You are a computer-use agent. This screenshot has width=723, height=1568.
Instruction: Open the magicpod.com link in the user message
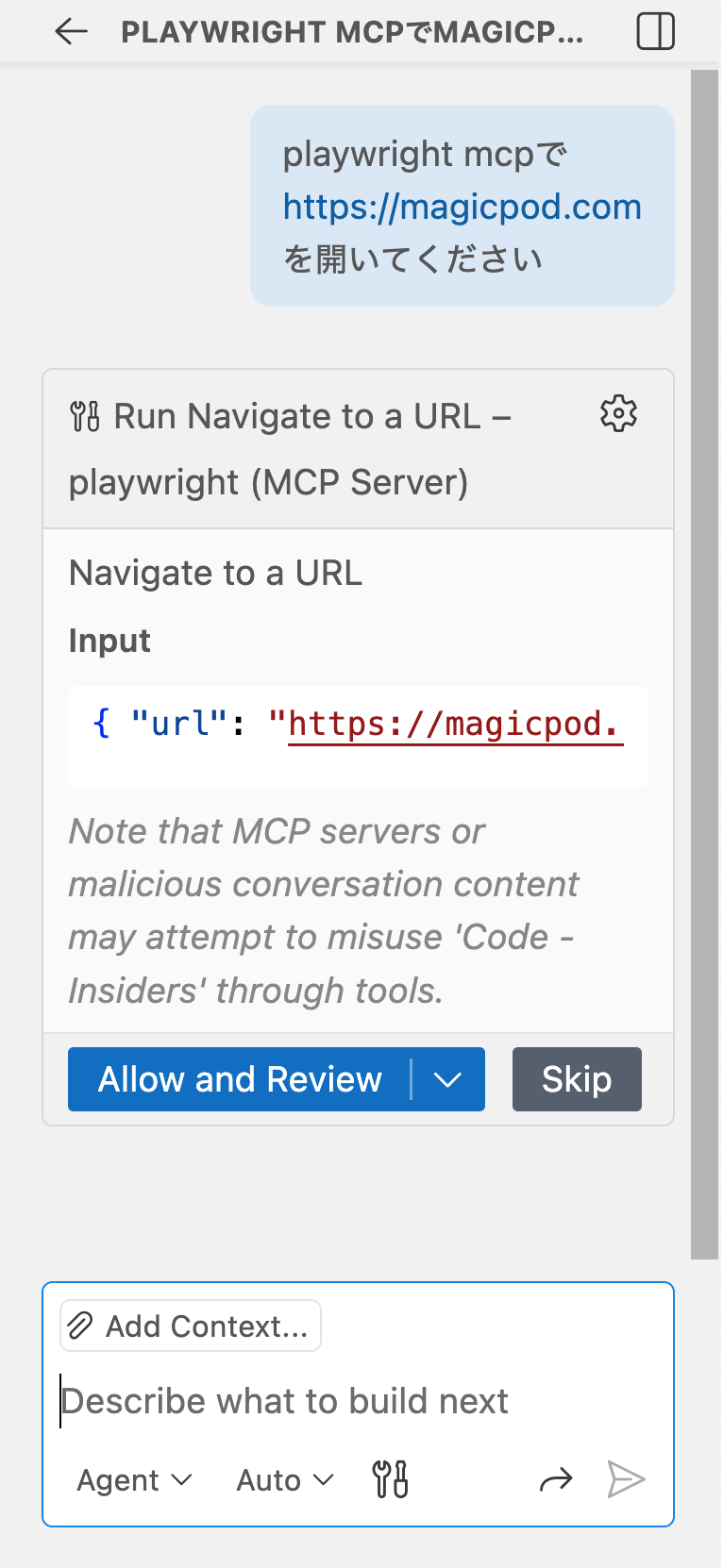point(462,207)
